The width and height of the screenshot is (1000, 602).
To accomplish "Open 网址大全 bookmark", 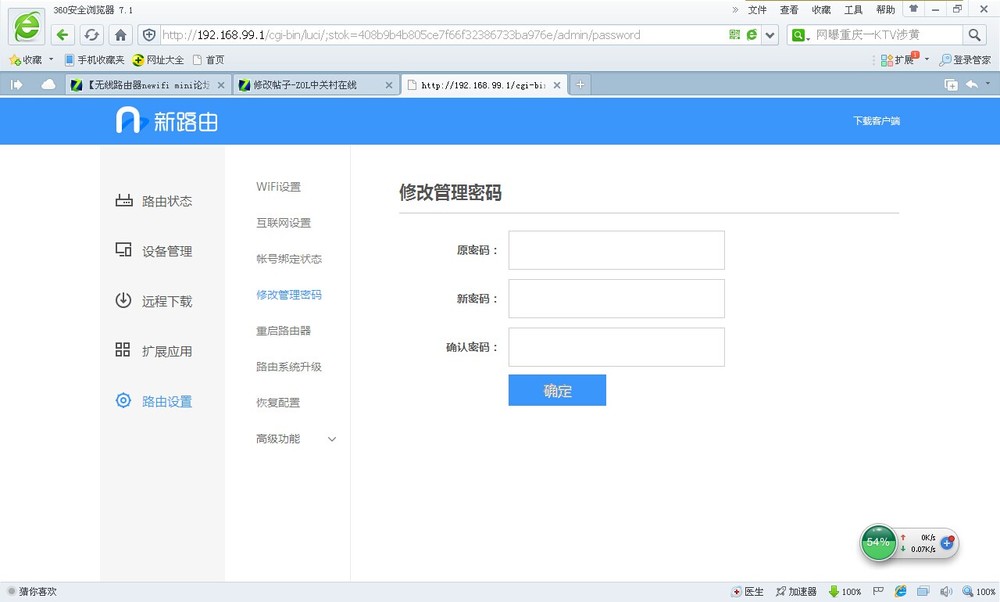I will pos(158,60).
